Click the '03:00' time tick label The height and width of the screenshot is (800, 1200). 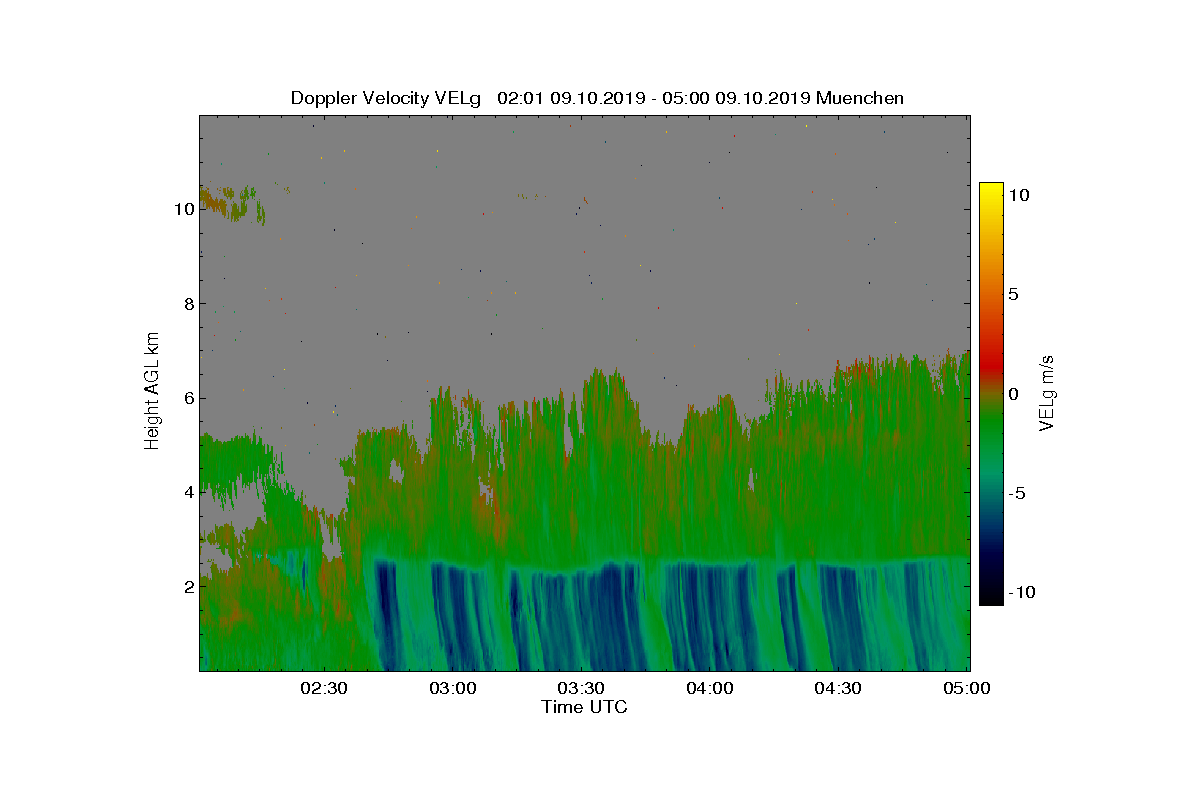452,689
